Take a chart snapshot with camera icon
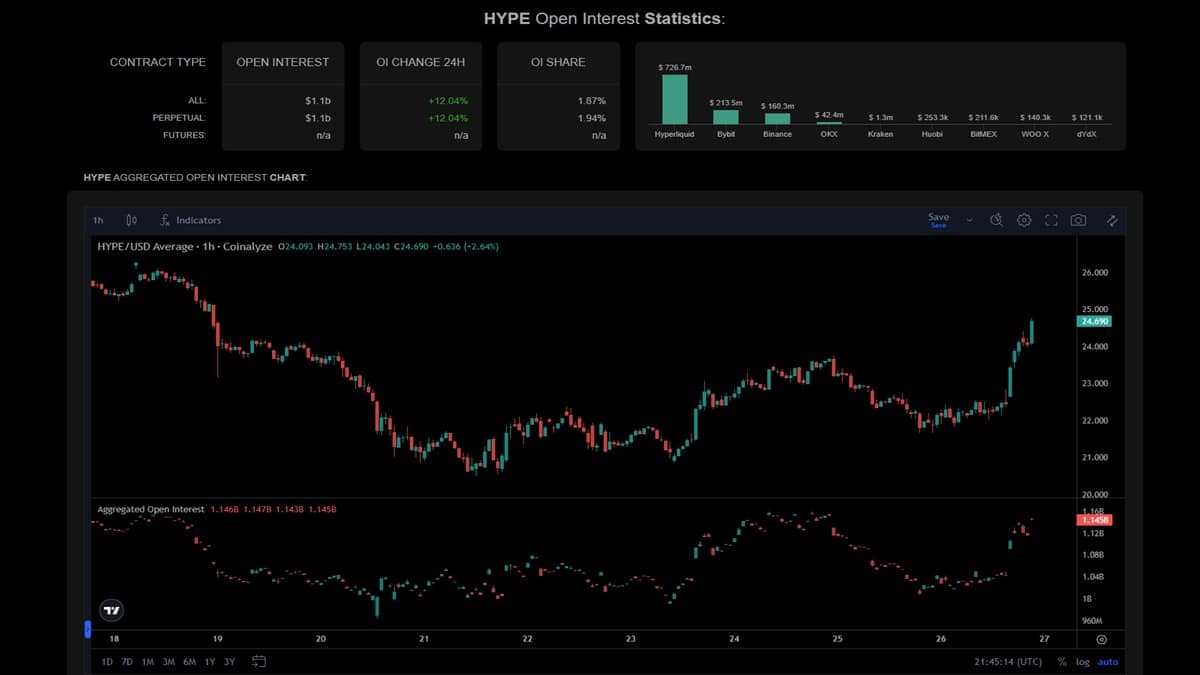Image resolution: width=1200 pixels, height=675 pixels. (x=1078, y=219)
